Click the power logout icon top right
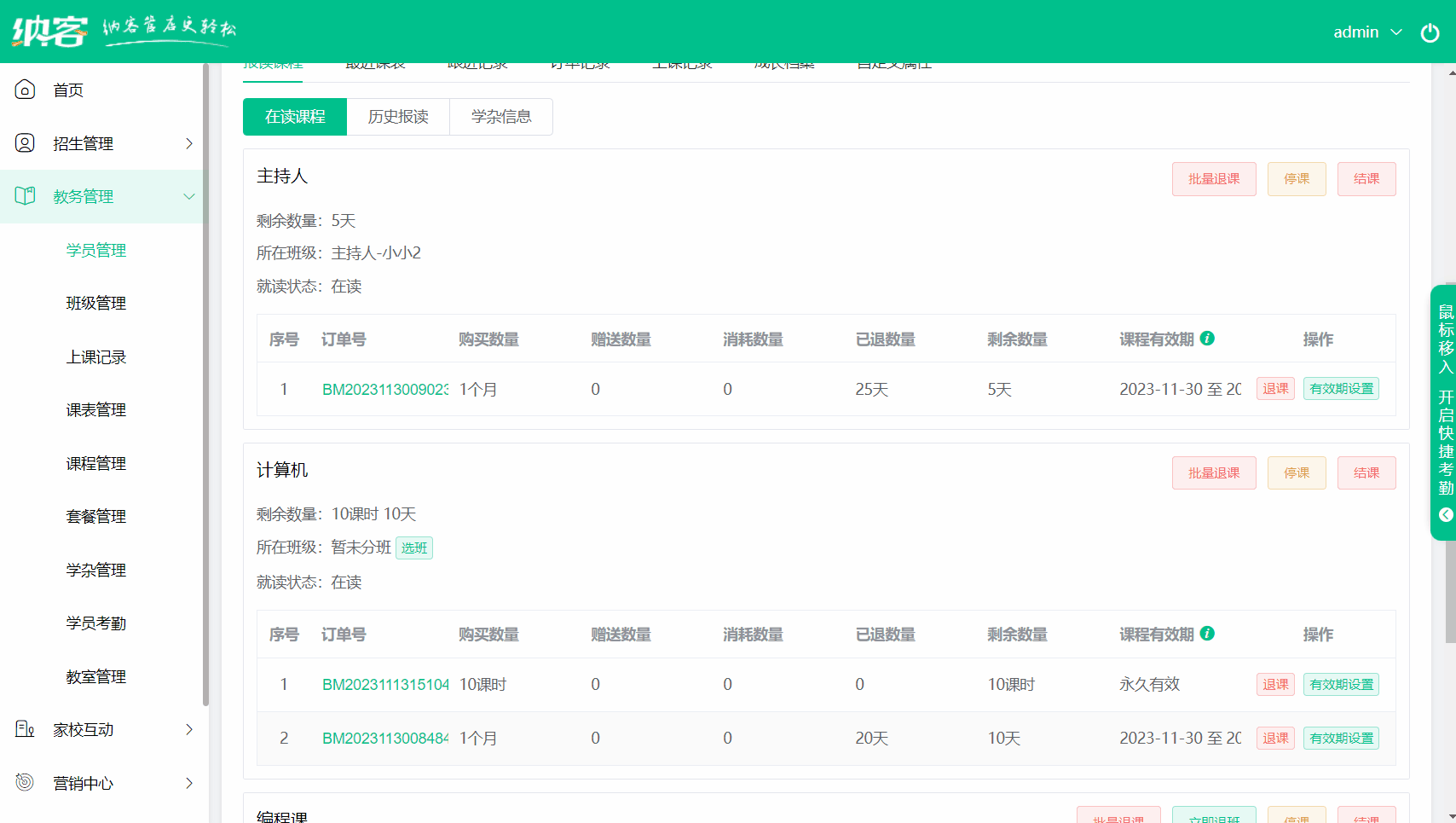1456x823 pixels. [x=1430, y=32]
